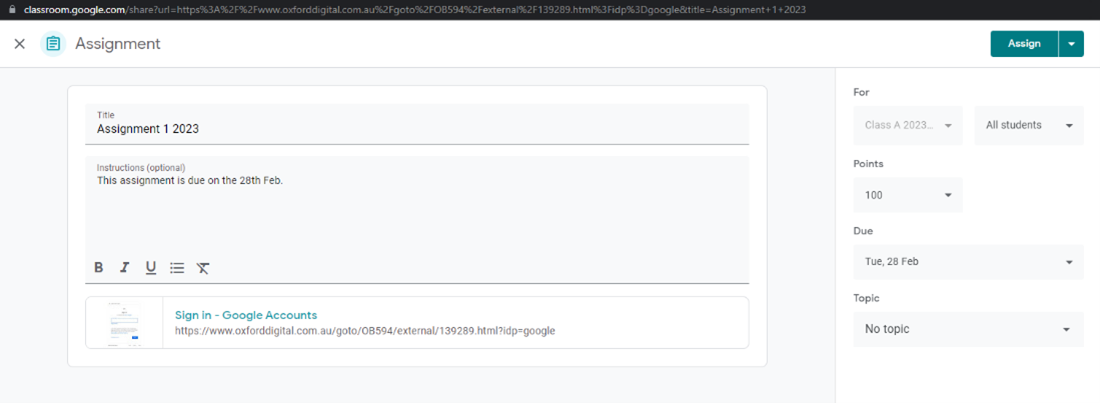Click the attached link preview thumbnail
This screenshot has height=403, width=1100.
coord(125,322)
